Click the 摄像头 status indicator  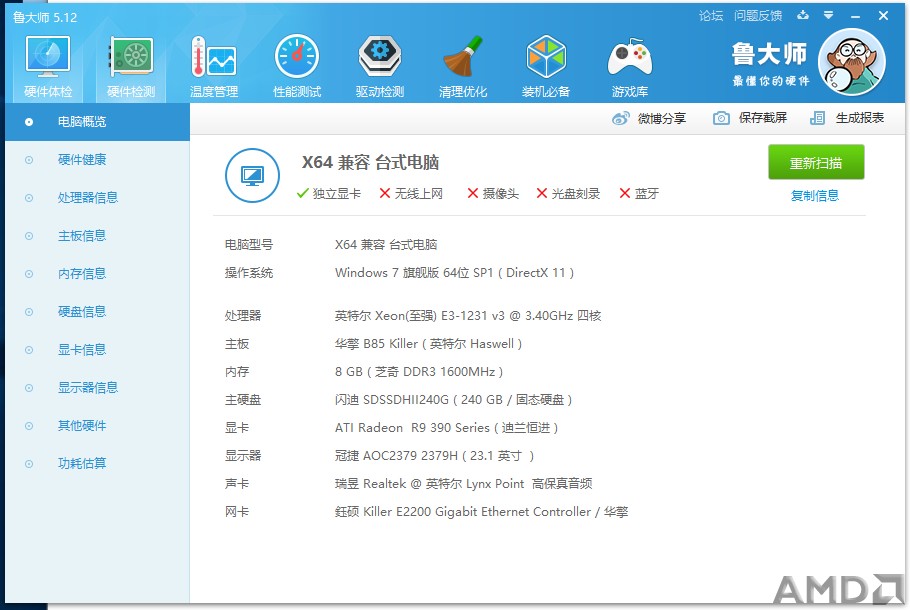pos(493,194)
